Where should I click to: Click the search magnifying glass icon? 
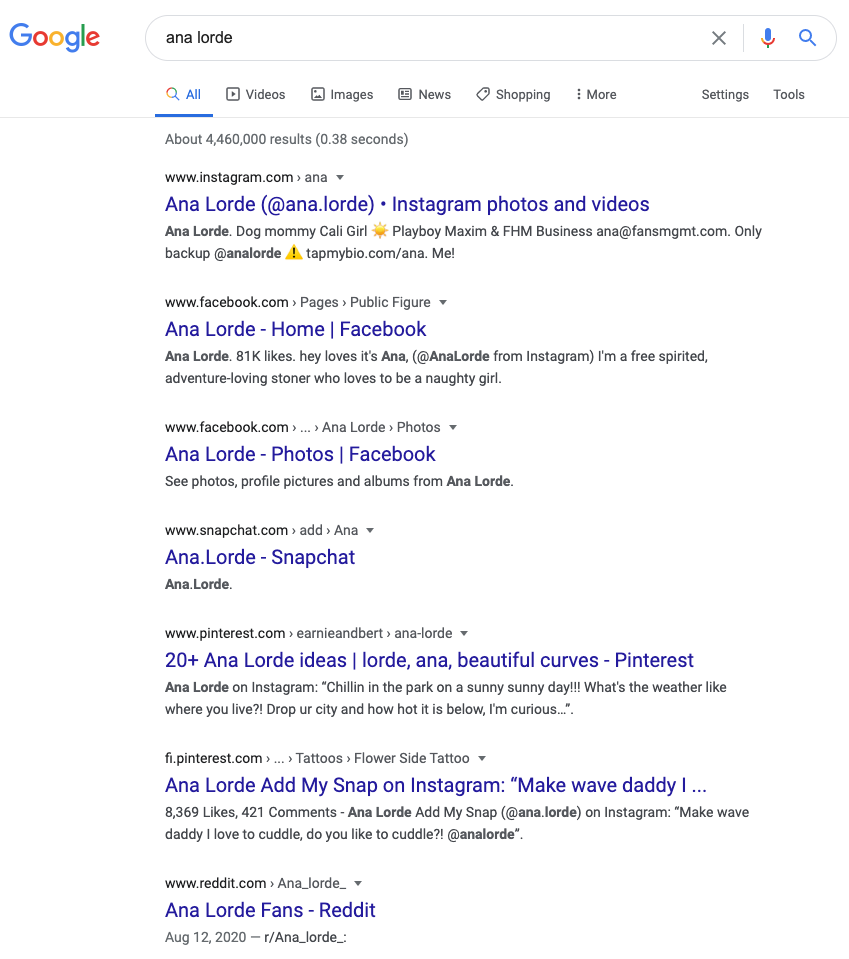[807, 37]
